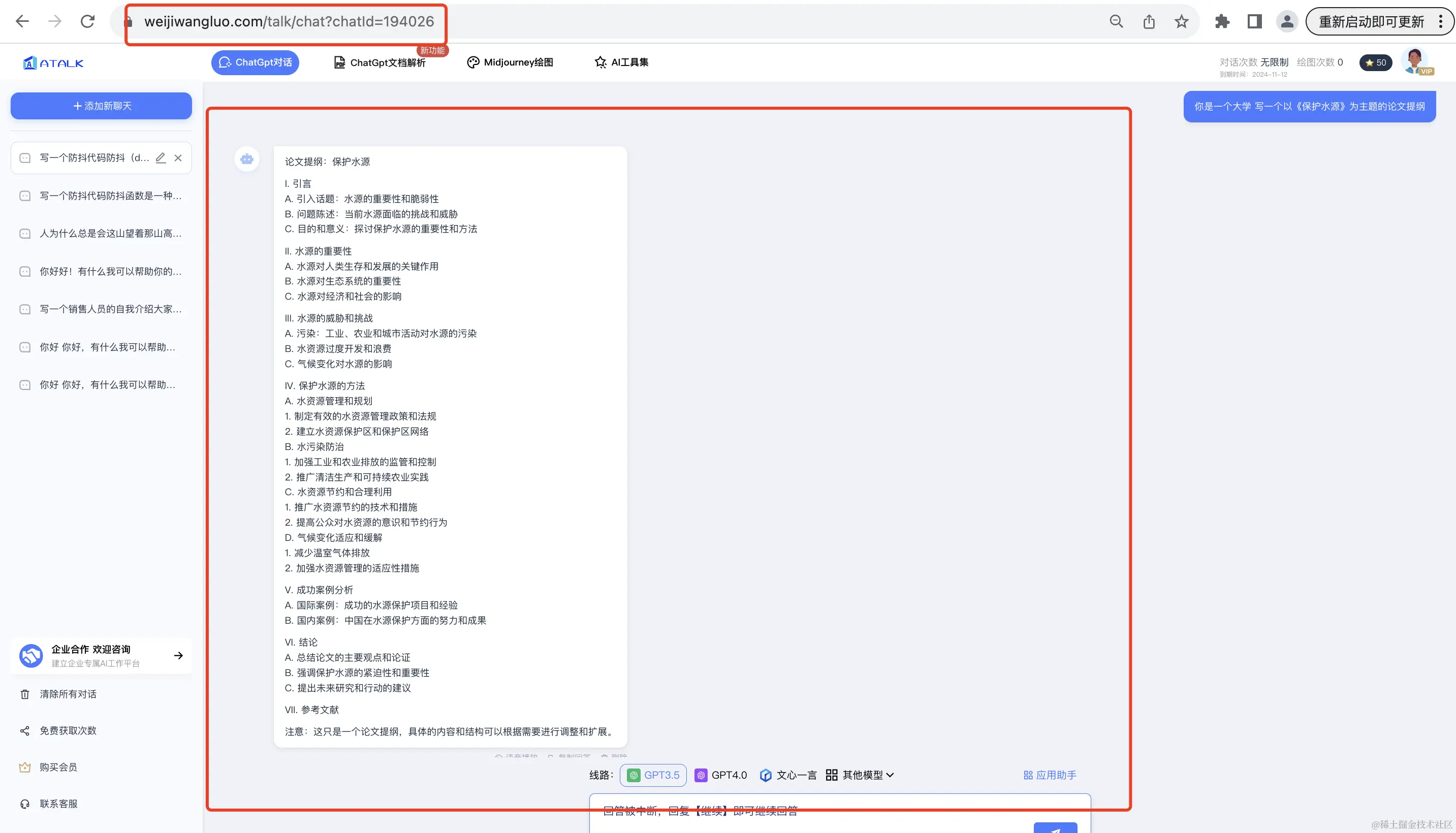The image size is (1456, 833).
Task: Click the browser address bar URL
Action: (289, 22)
